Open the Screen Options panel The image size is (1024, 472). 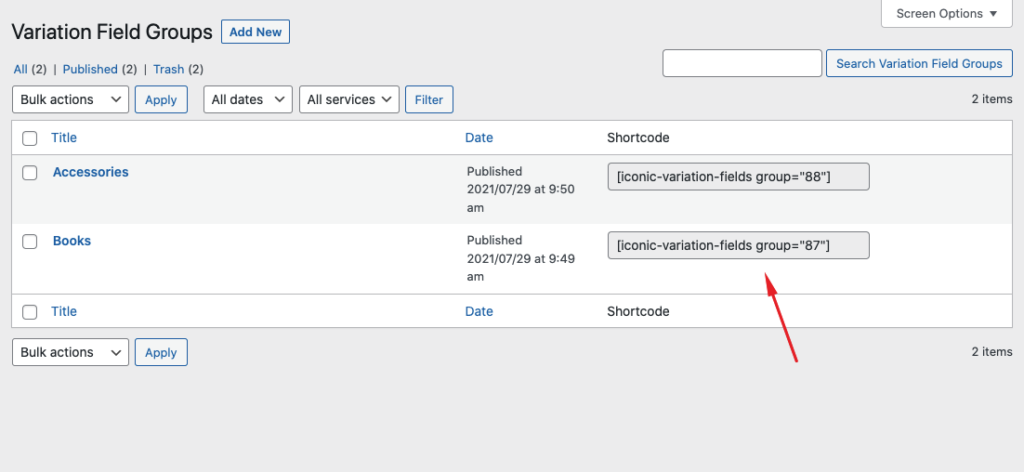point(947,14)
